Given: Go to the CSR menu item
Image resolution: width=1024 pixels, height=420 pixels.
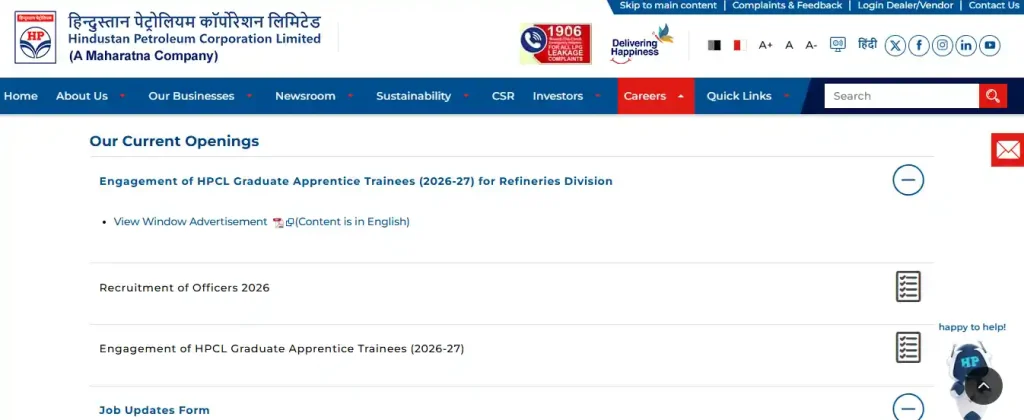Looking at the screenshot, I should tap(503, 96).
